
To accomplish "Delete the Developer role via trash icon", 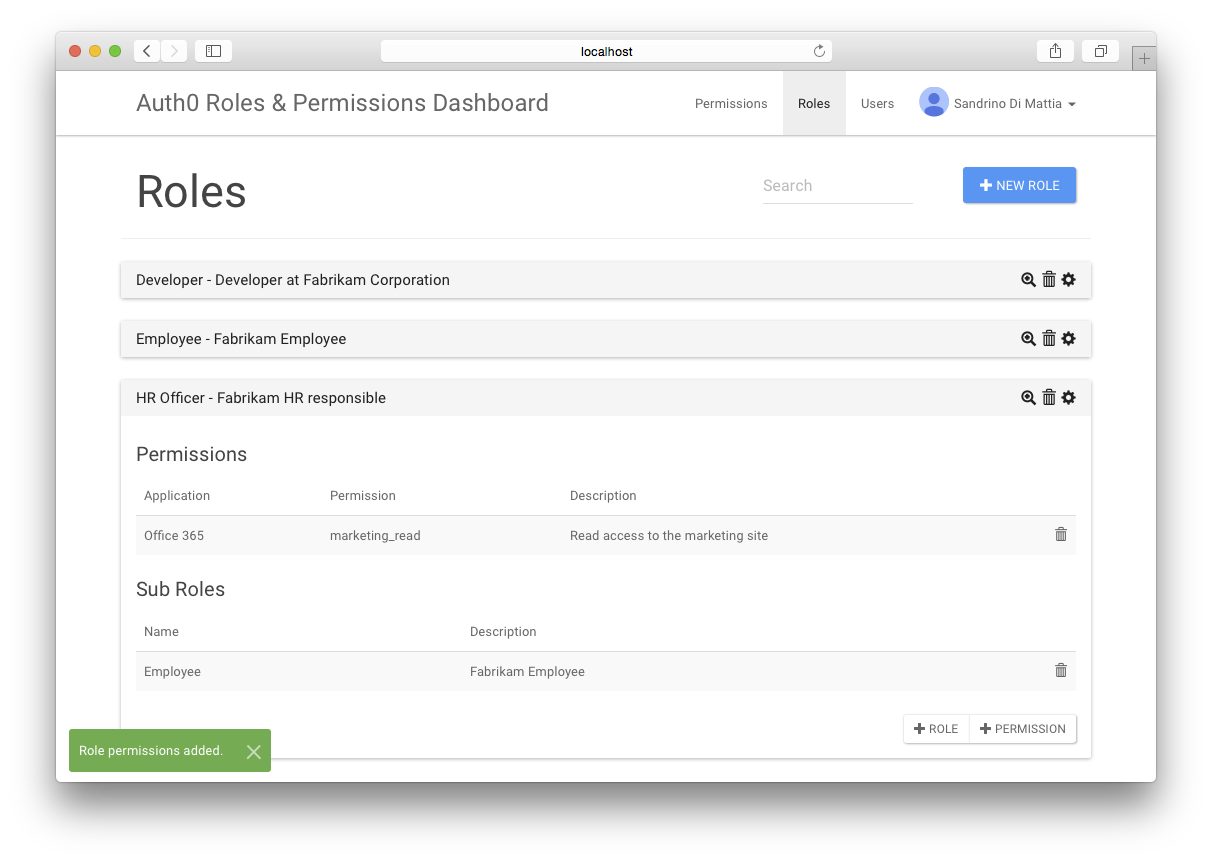I will [1049, 280].
